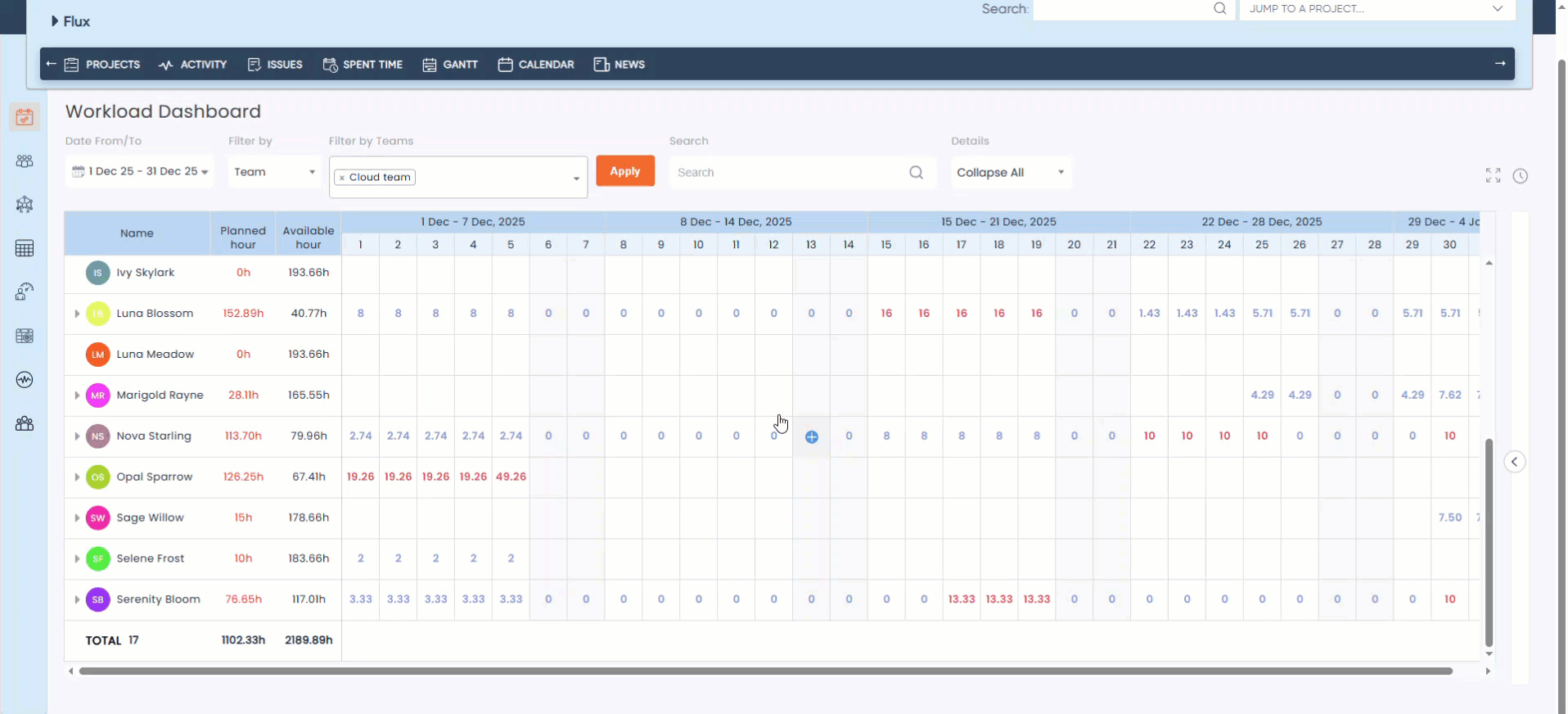Click the table's scroll-up arrow

[x=1489, y=263]
